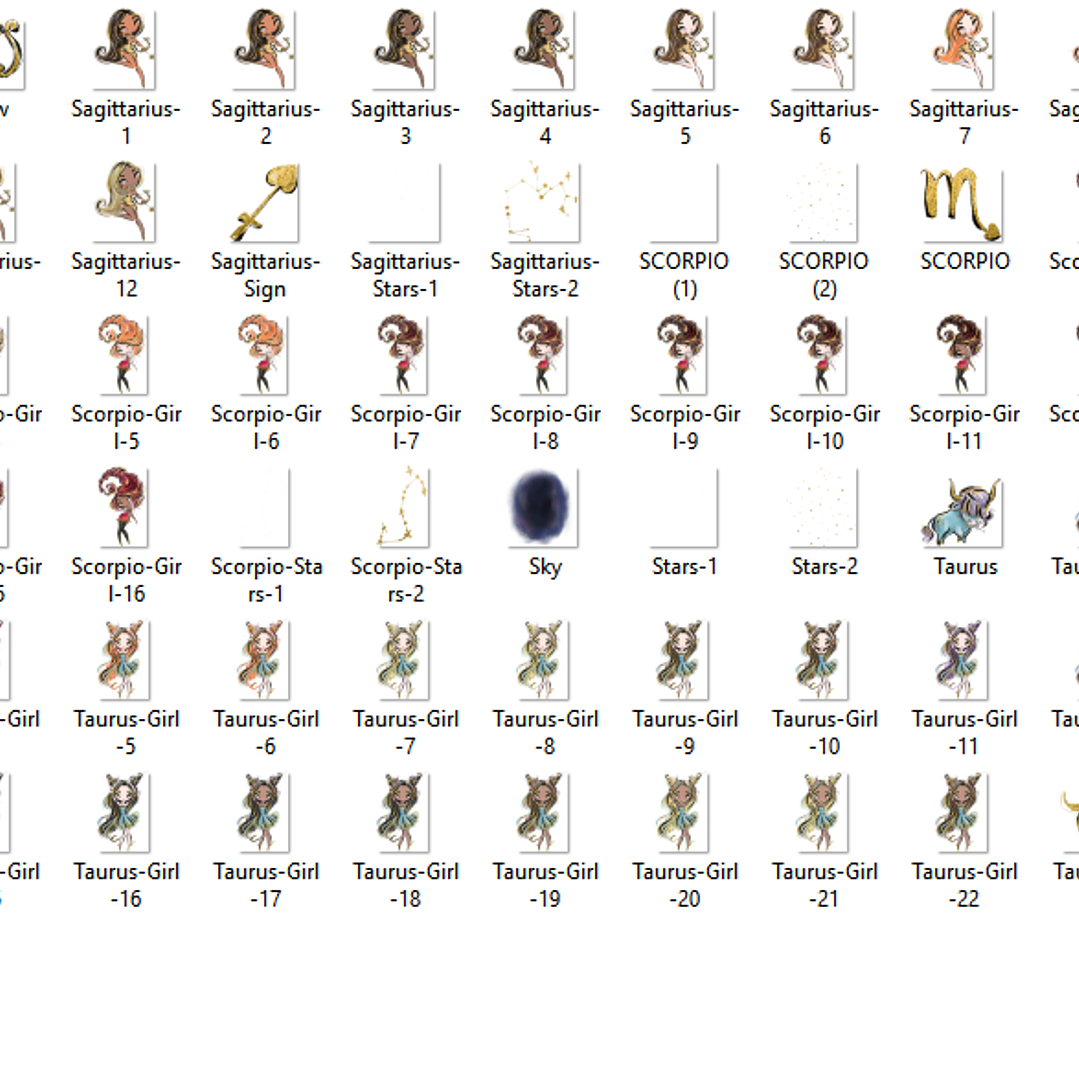The height and width of the screenshot is (1079, 1079).
Task: Select the Scorpio-Girl-10 thumbnail
Action: (x=824, y=355)
